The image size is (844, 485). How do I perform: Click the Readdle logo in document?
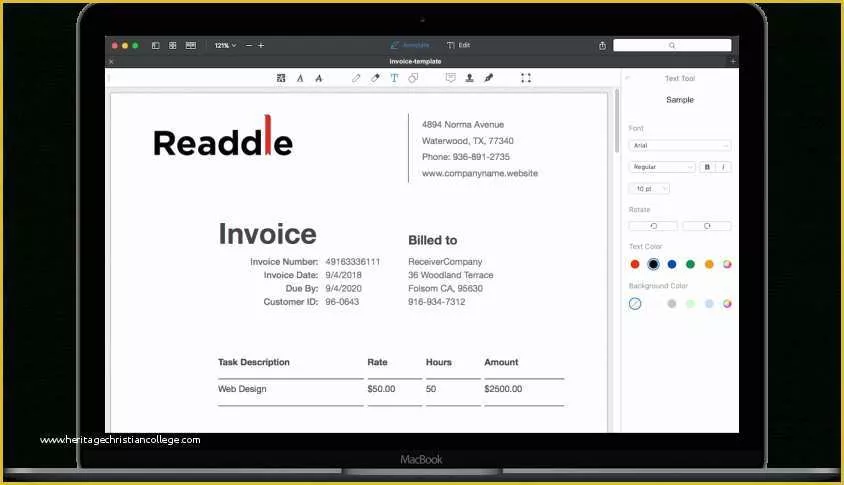click(x=223, y=137)
